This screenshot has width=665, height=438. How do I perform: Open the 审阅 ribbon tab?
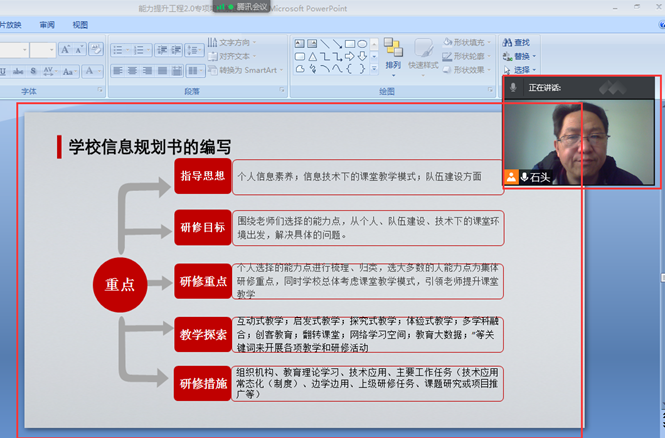tap(47, 25)
